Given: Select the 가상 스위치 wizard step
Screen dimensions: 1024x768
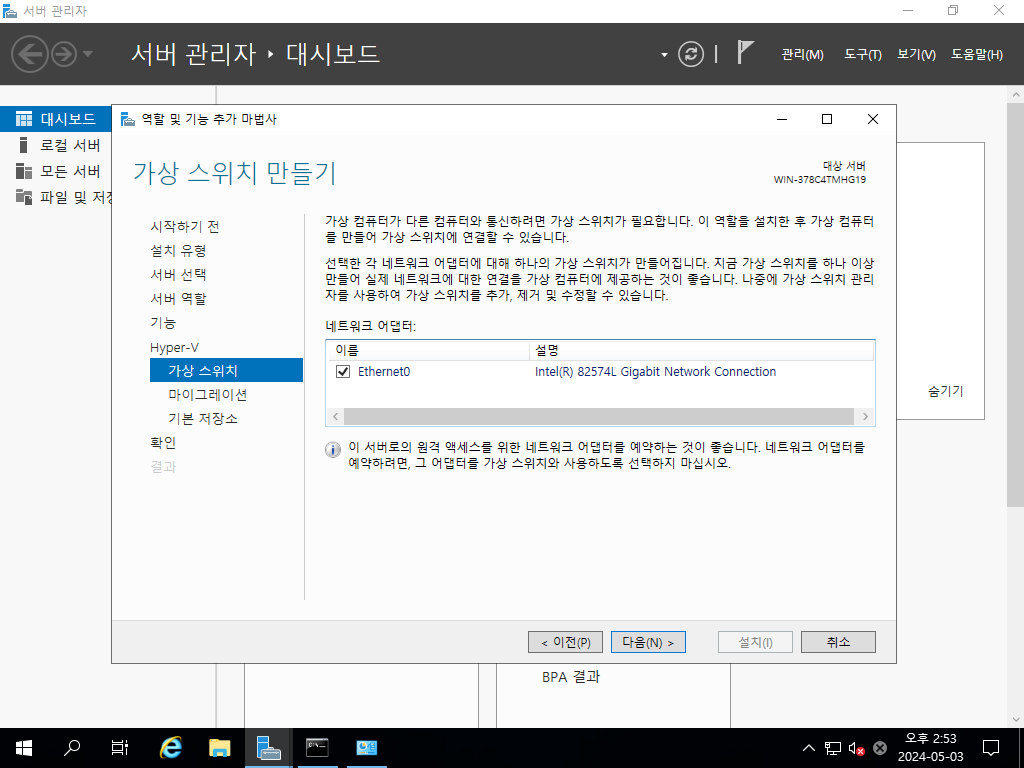Looking at the screenshot, I should [226, 370].
